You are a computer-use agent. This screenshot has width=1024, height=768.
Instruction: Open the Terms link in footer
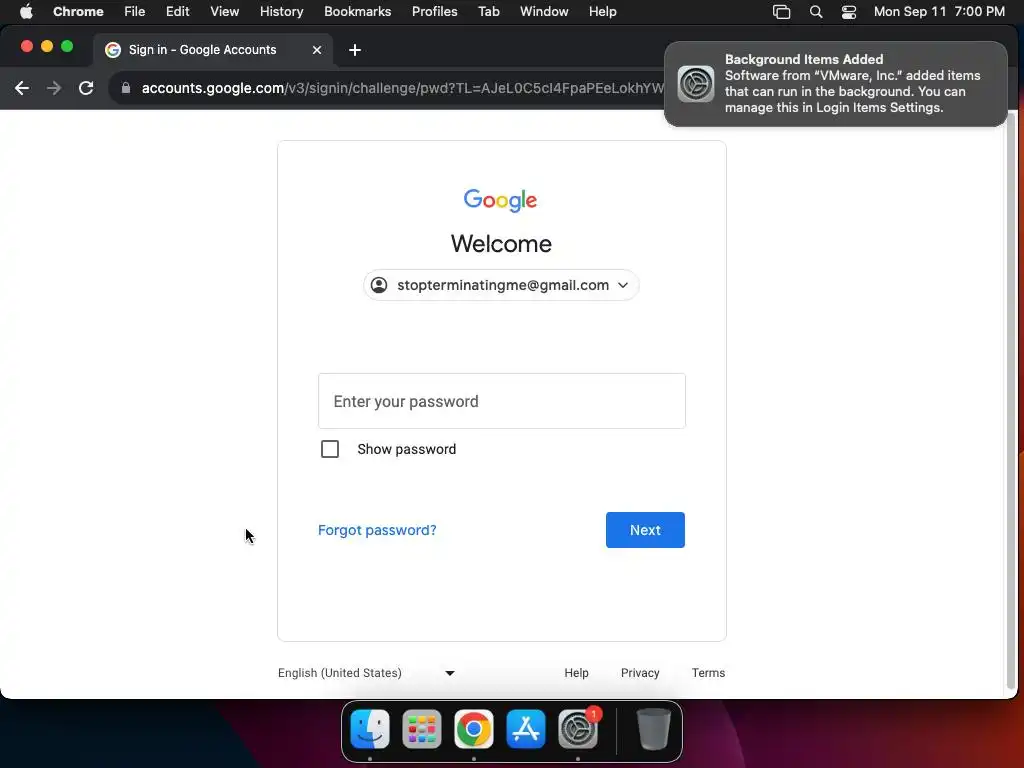(708, 673)
